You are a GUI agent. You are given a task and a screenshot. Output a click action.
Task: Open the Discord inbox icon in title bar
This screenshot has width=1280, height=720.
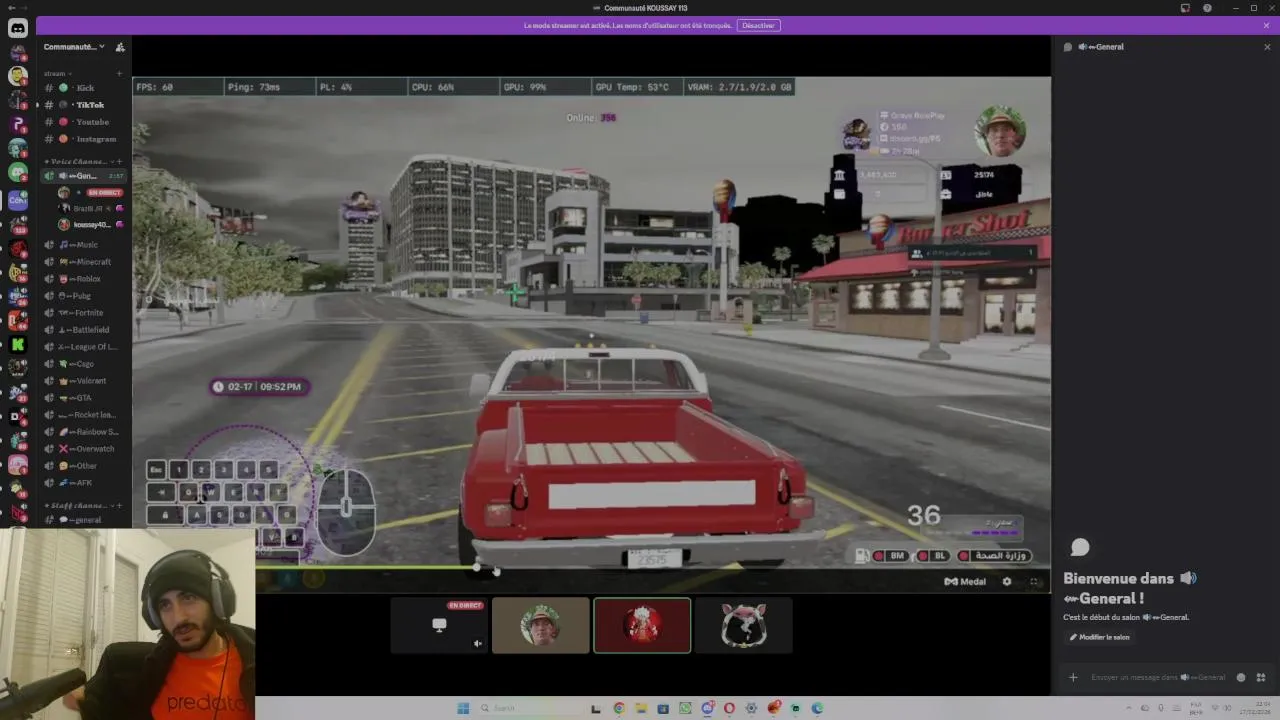1185,8
